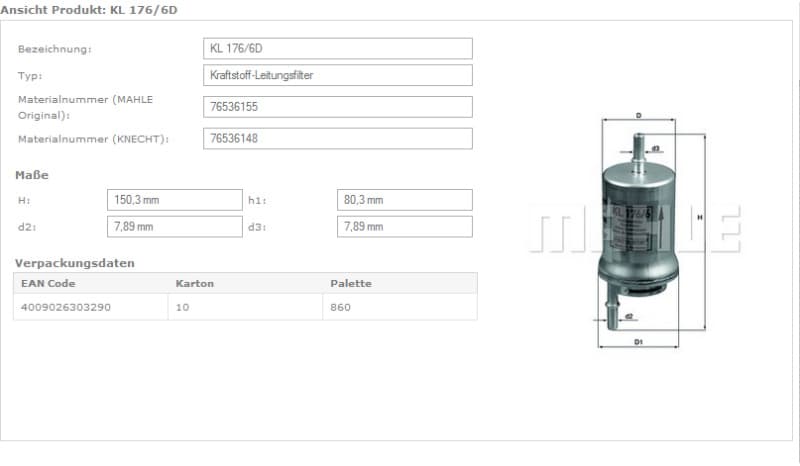Click the Maße section heading
800x466 pixels.
tap(32, 175)
